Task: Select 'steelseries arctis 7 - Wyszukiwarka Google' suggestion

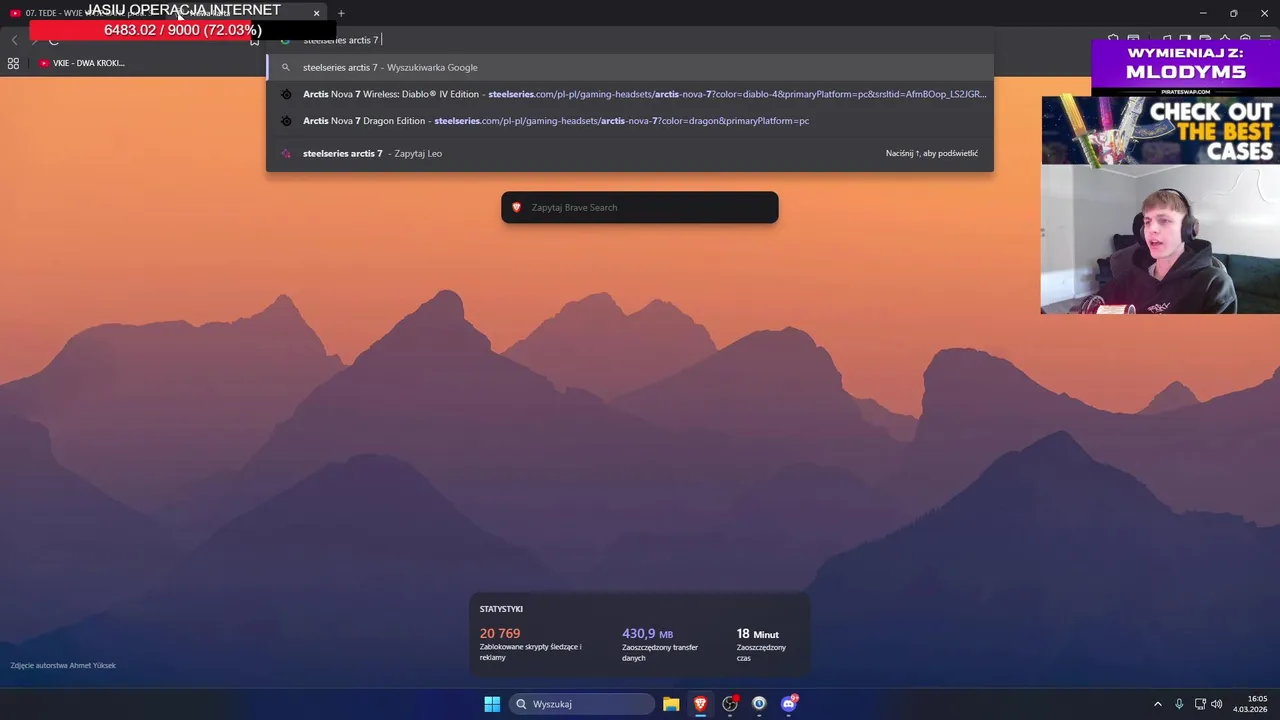Action: (630, 67)
